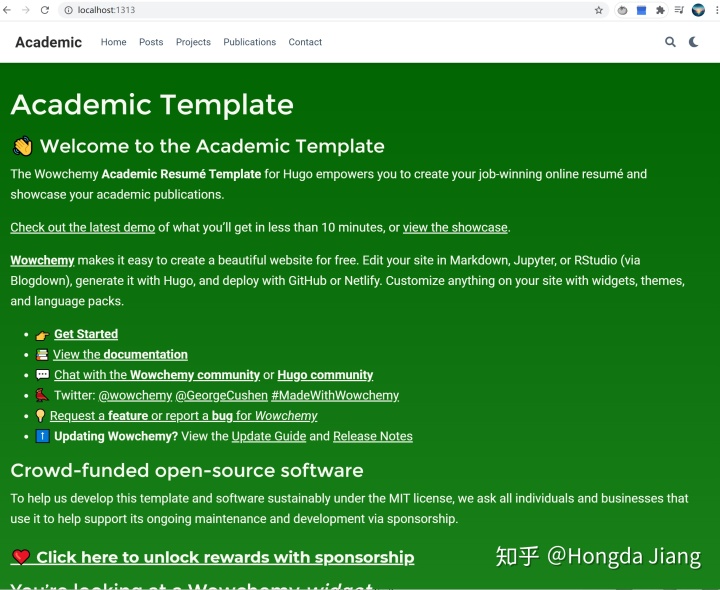Bookmark this page with the star icon
Viewport: 720px width, 590px height.
coord(598,10)
